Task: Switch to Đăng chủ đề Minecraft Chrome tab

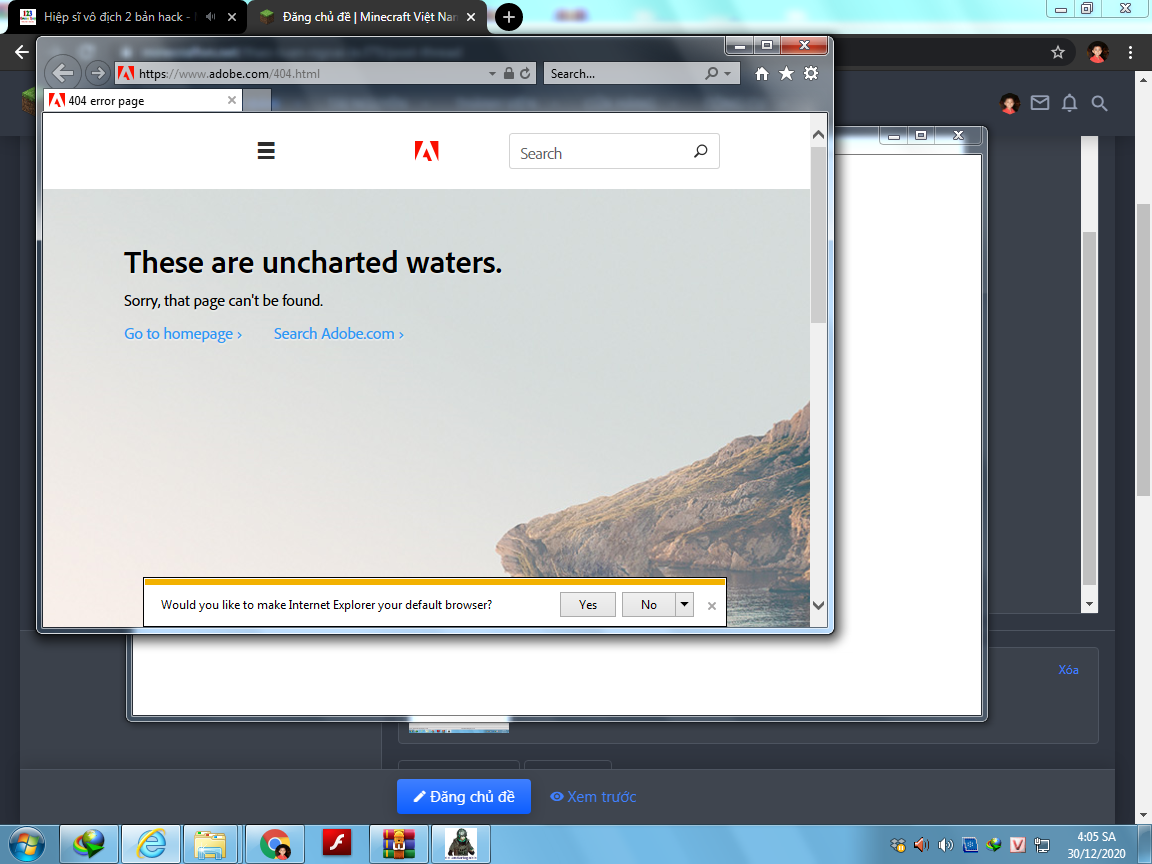Action: [x=367, y=17]
